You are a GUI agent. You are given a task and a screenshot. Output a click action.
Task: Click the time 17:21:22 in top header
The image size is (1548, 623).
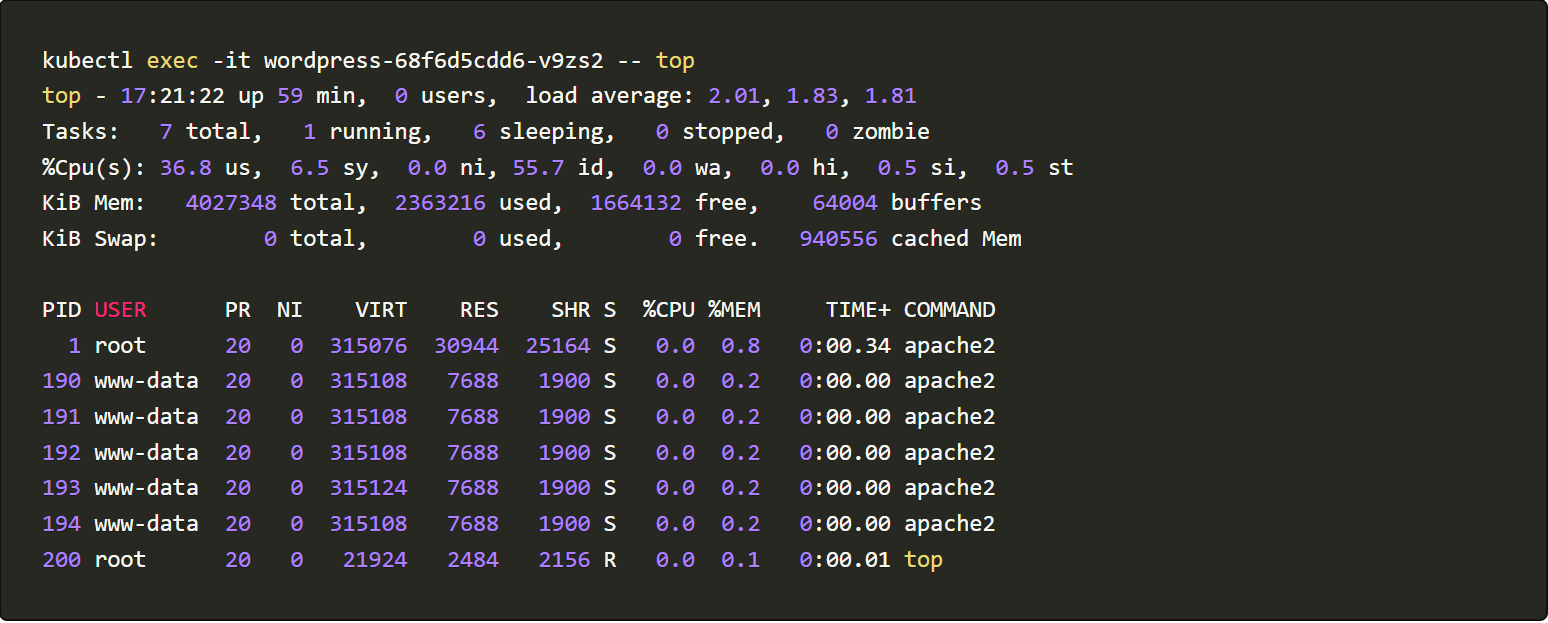[173, 96]
